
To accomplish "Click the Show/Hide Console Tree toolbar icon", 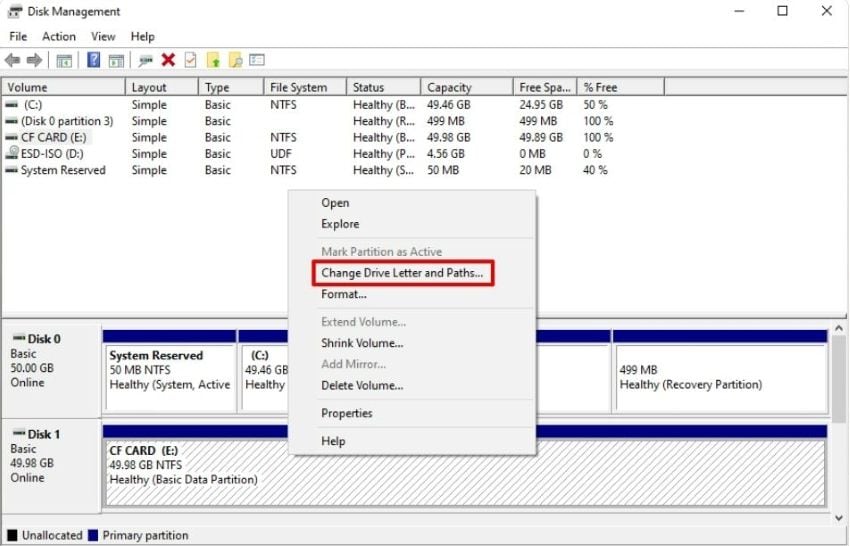I will 64,60.
